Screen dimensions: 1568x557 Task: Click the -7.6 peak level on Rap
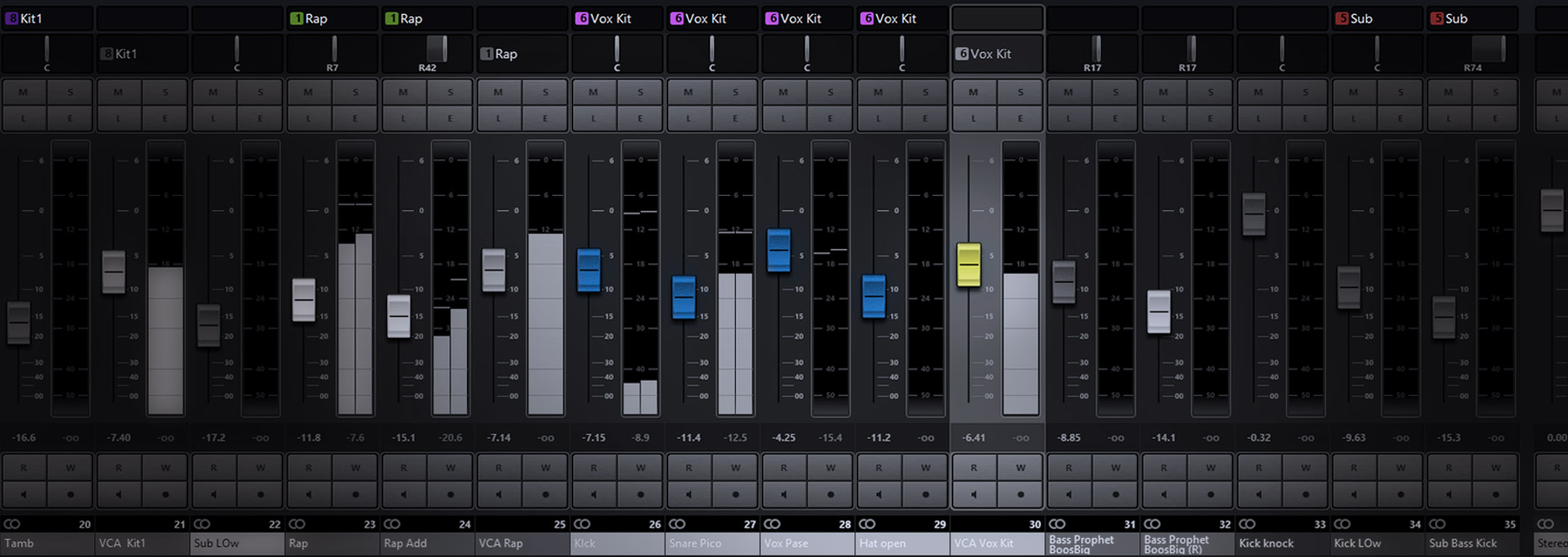[x=355, y=438]
